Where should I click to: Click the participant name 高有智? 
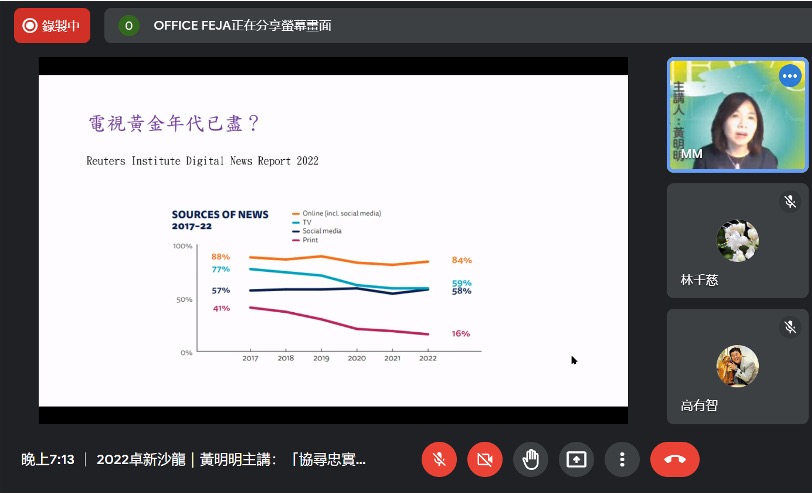point(699,405)
